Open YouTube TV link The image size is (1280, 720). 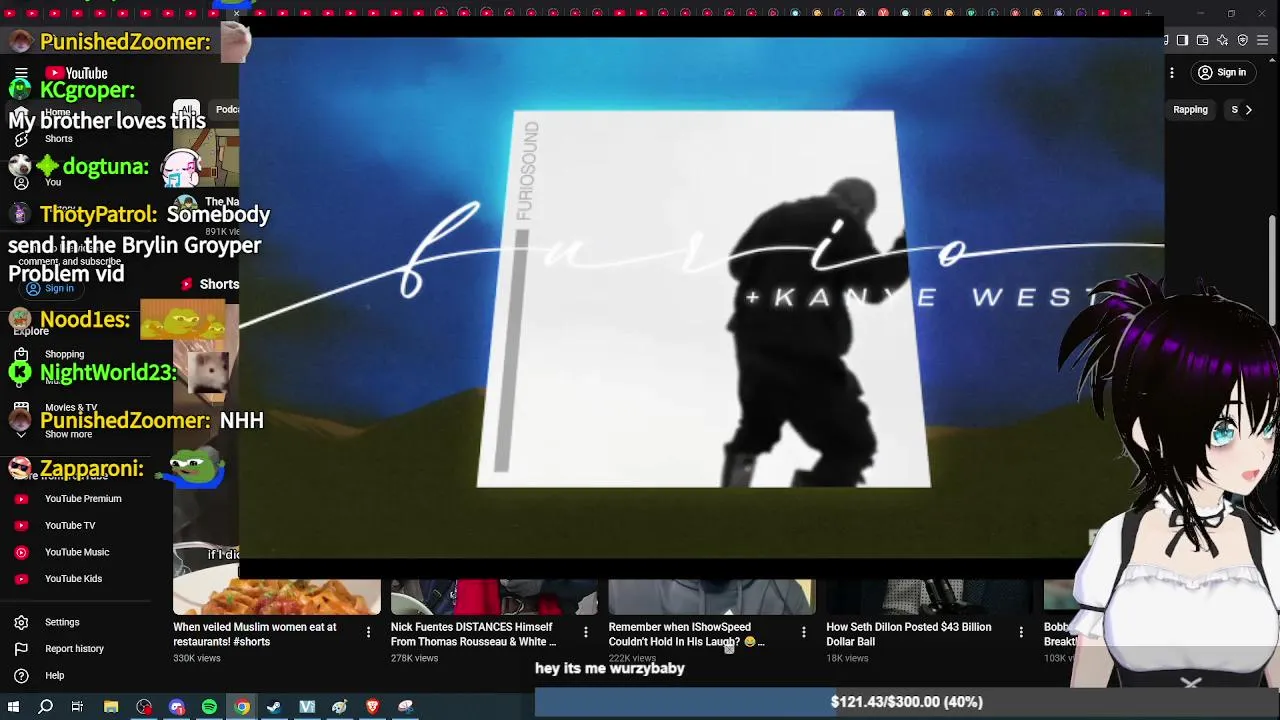pyautogui.click(x=70, y=525)
